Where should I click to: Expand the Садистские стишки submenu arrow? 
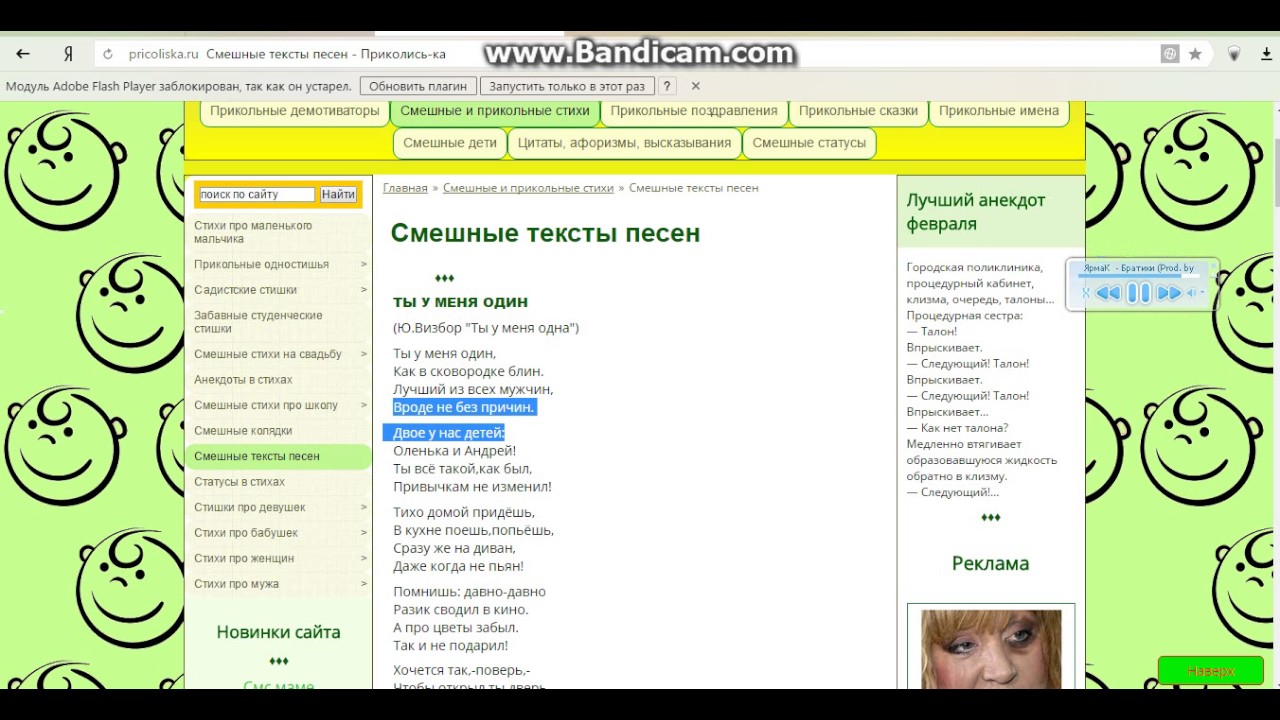coord(363,290)
